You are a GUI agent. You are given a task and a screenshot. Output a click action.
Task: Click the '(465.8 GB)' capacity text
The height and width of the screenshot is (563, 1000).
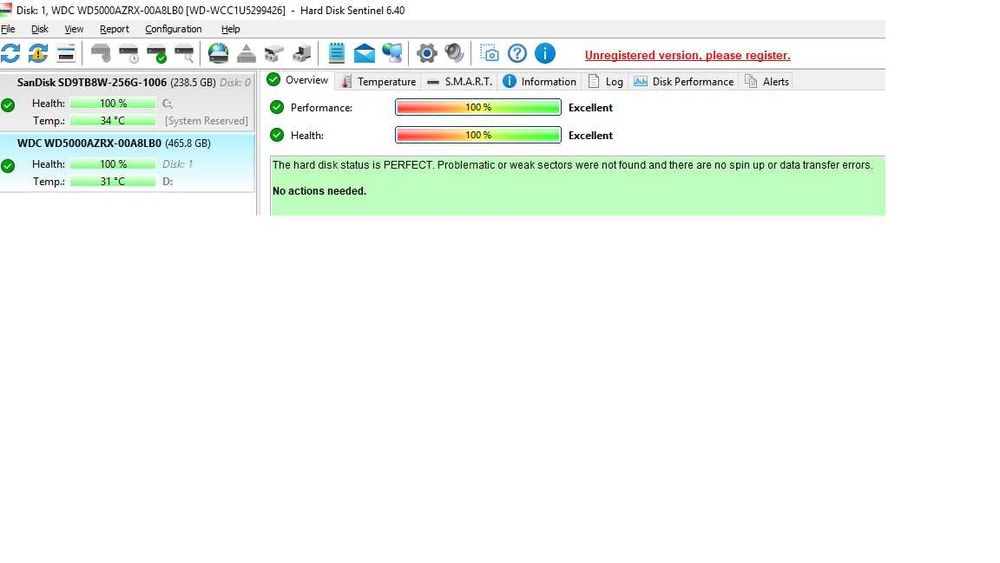tap(188, 143)
